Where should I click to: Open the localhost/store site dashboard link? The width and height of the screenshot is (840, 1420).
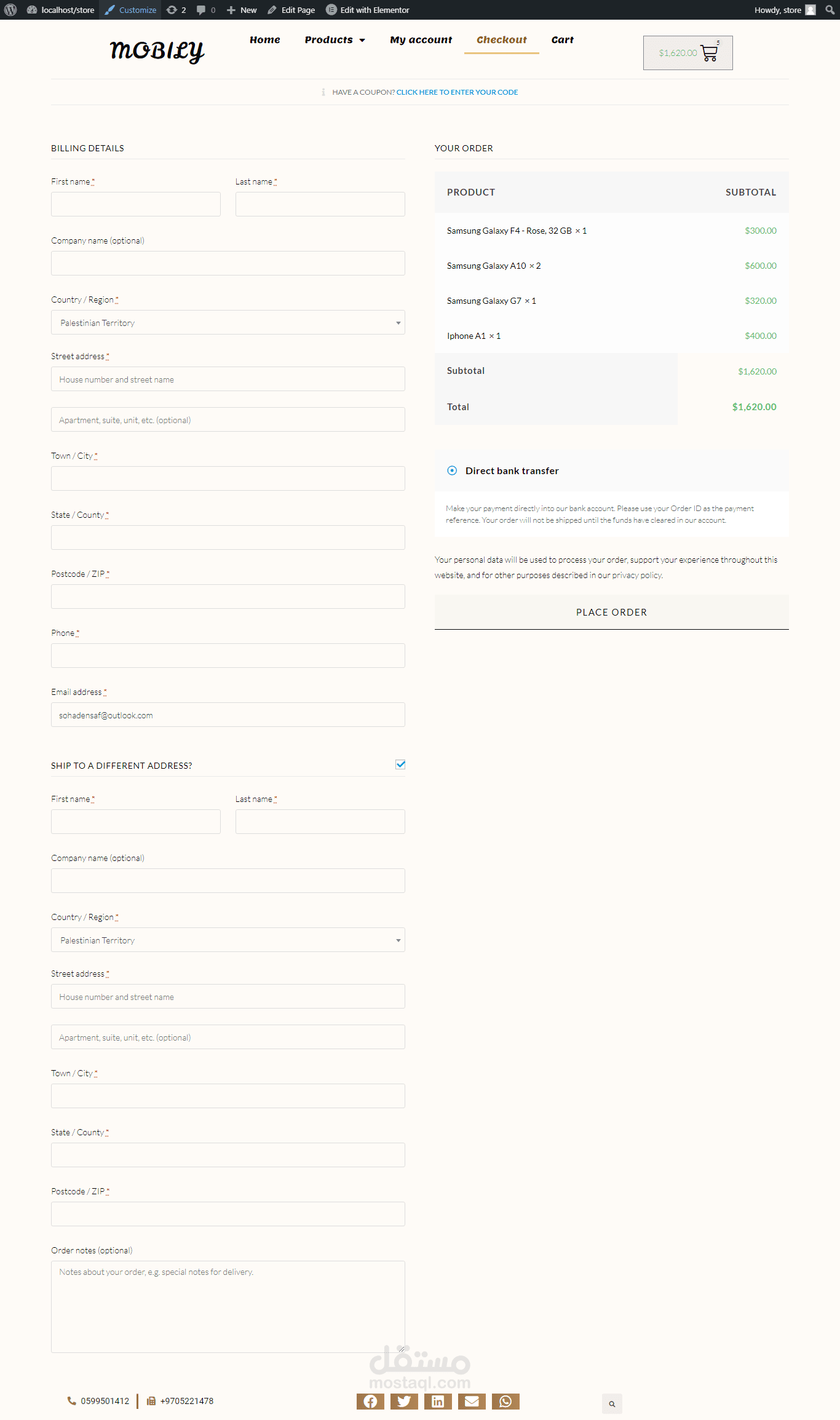(61, 10)
